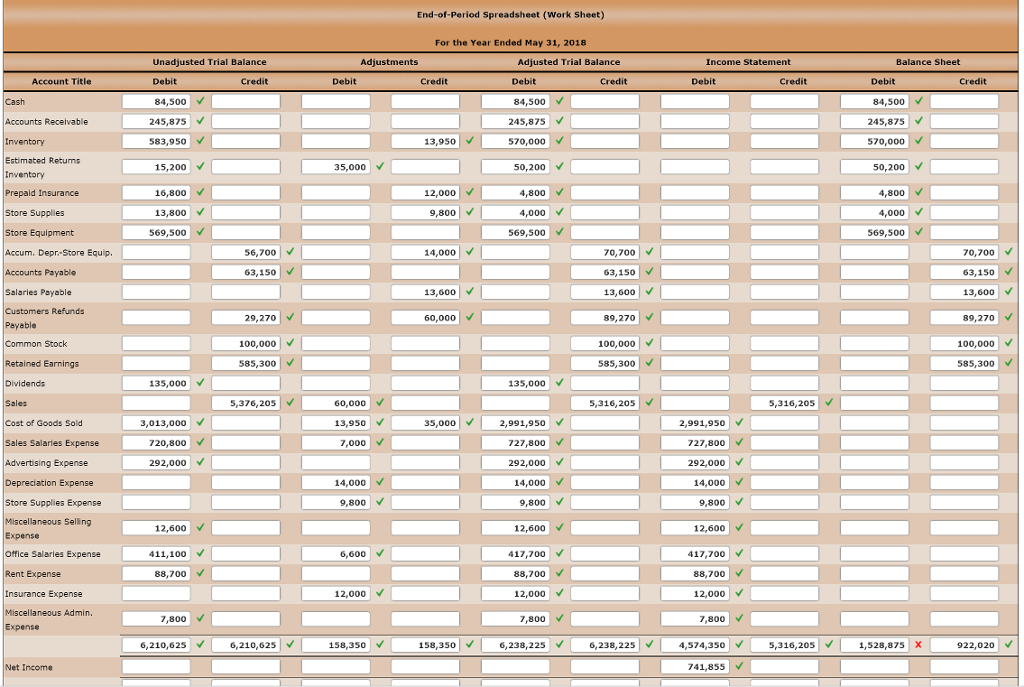Click the Adjusted Trial Balance column header

568,62
